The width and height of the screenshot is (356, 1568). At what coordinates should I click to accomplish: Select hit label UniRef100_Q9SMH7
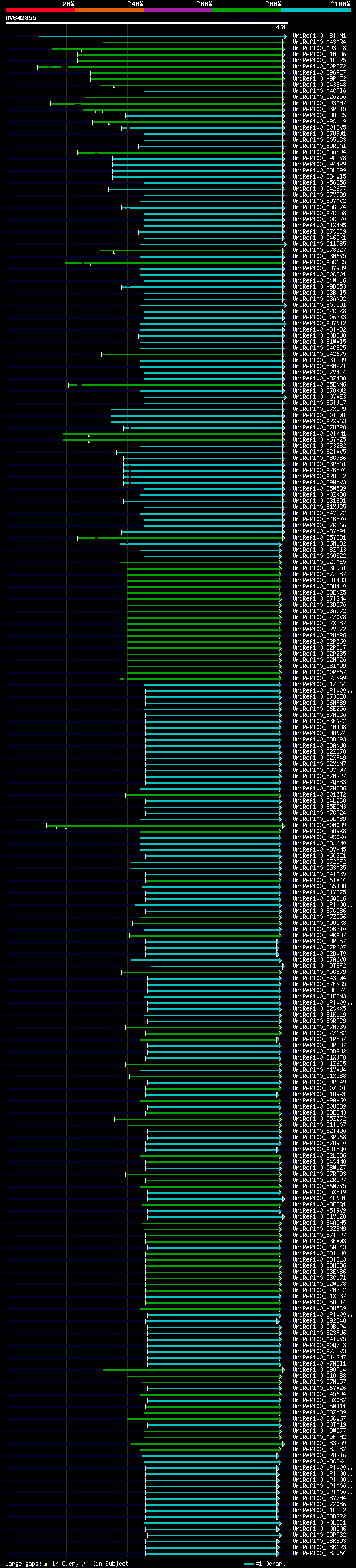pos(319,103)
